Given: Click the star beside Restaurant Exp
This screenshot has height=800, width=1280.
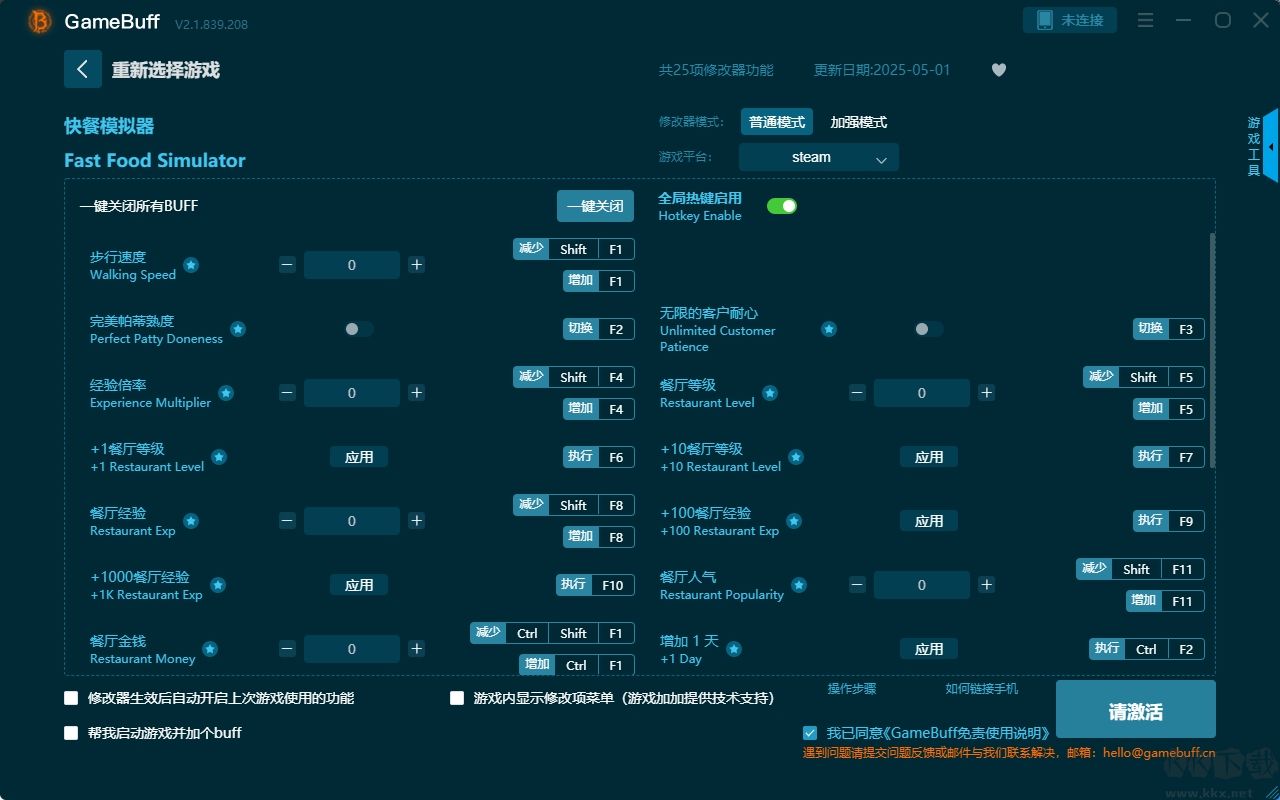Looking at the screenshot, I should coord(191,521).
